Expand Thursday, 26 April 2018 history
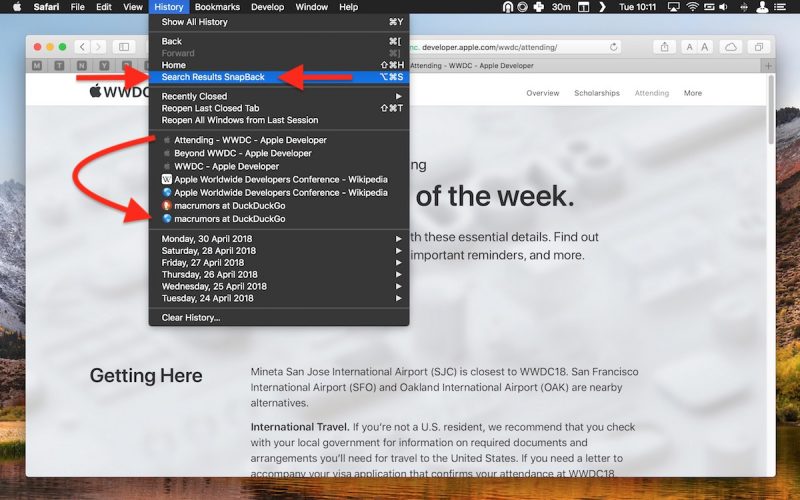The image size is (800, 500). [x=279, y=274]
